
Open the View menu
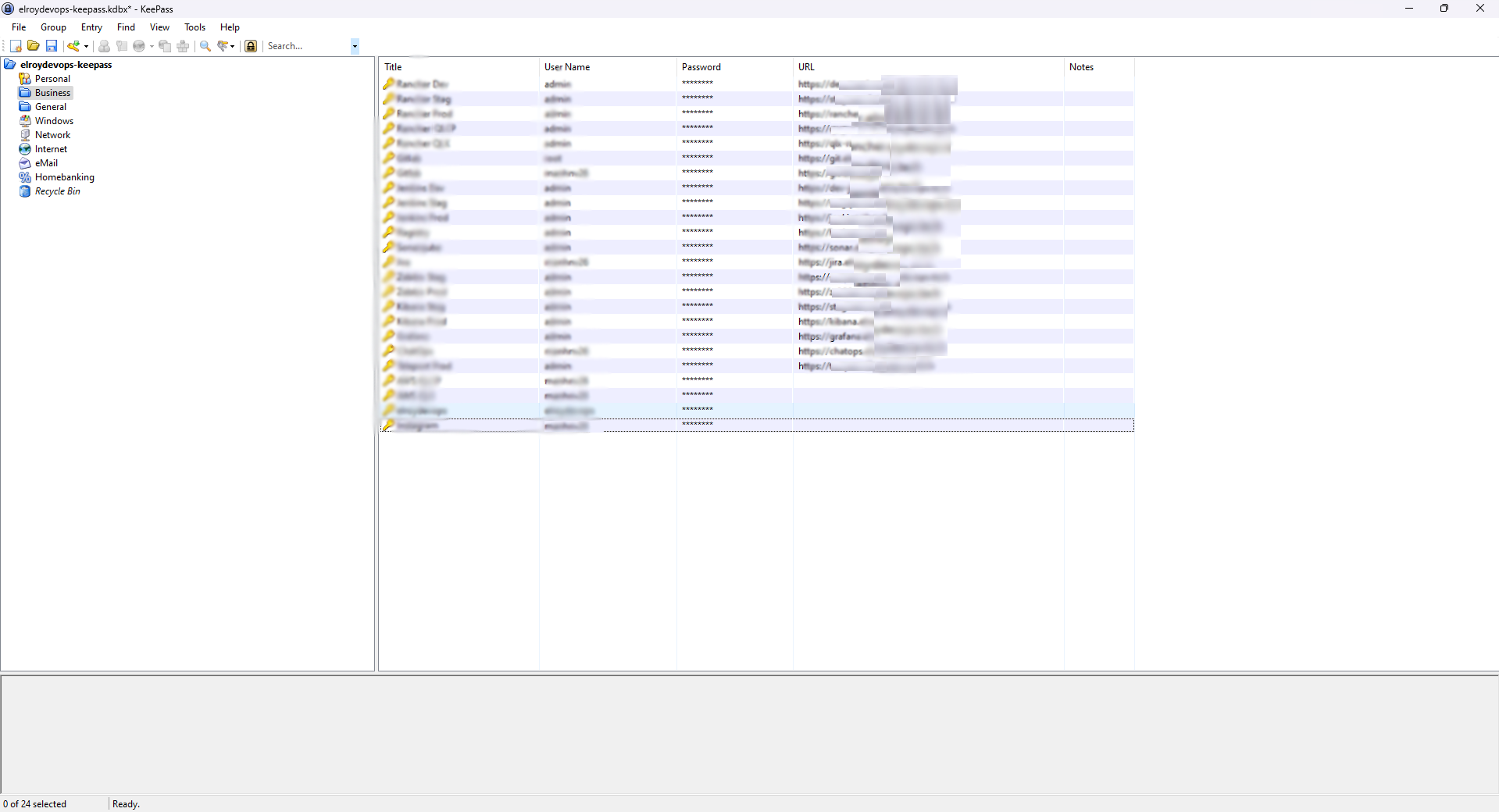(159, 27)
